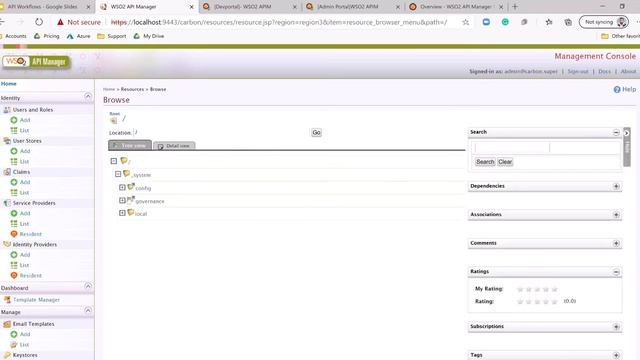The width and height of the screenshot is (640, 360).
Task: Collapse the Search panel
Action: [x=616, y=133]
